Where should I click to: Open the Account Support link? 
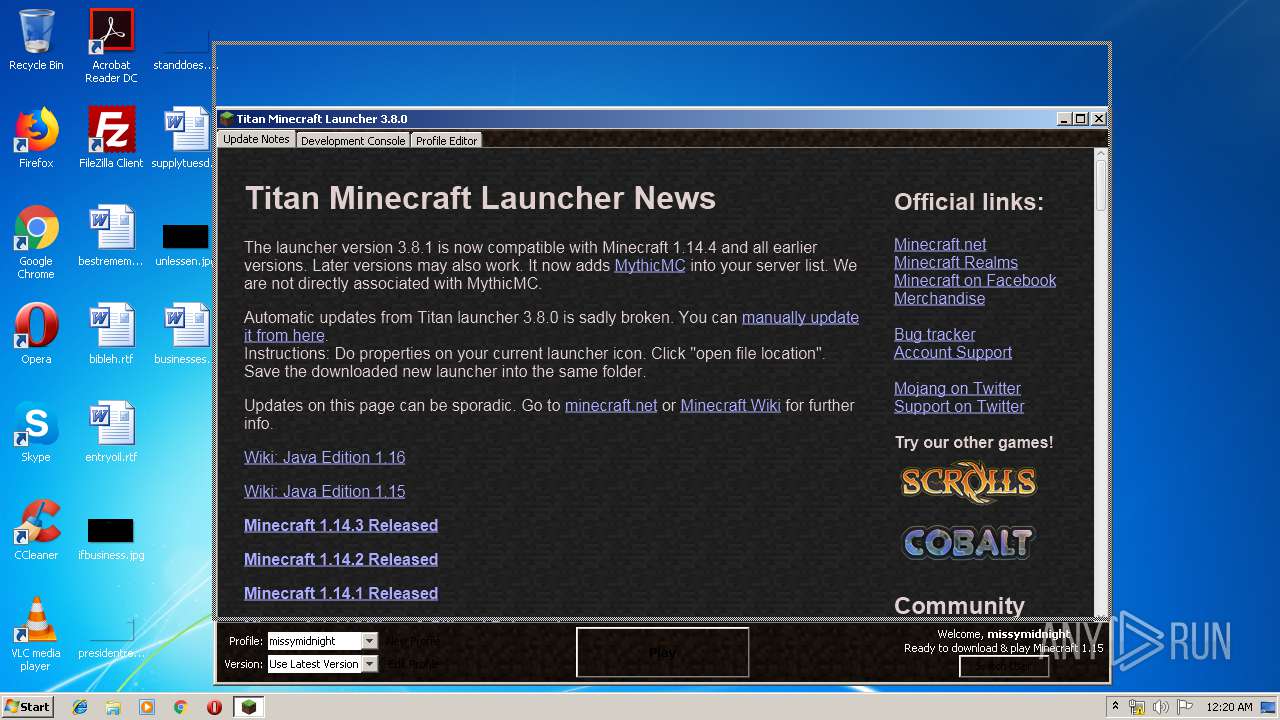[953, 352]
